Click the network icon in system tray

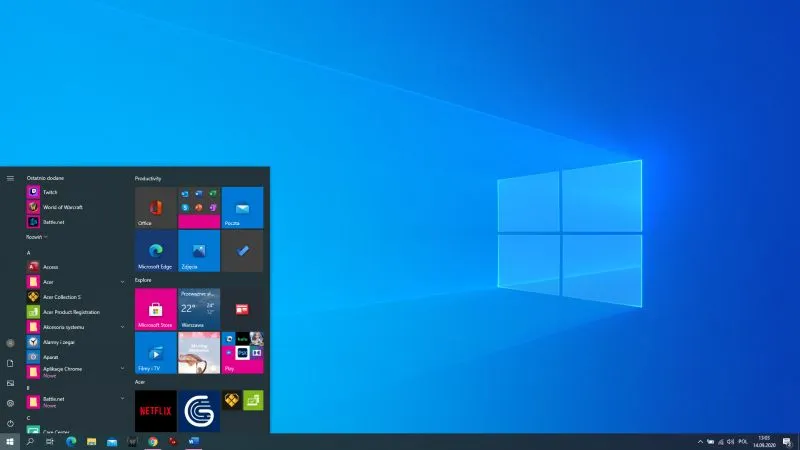tap(720, 442)
